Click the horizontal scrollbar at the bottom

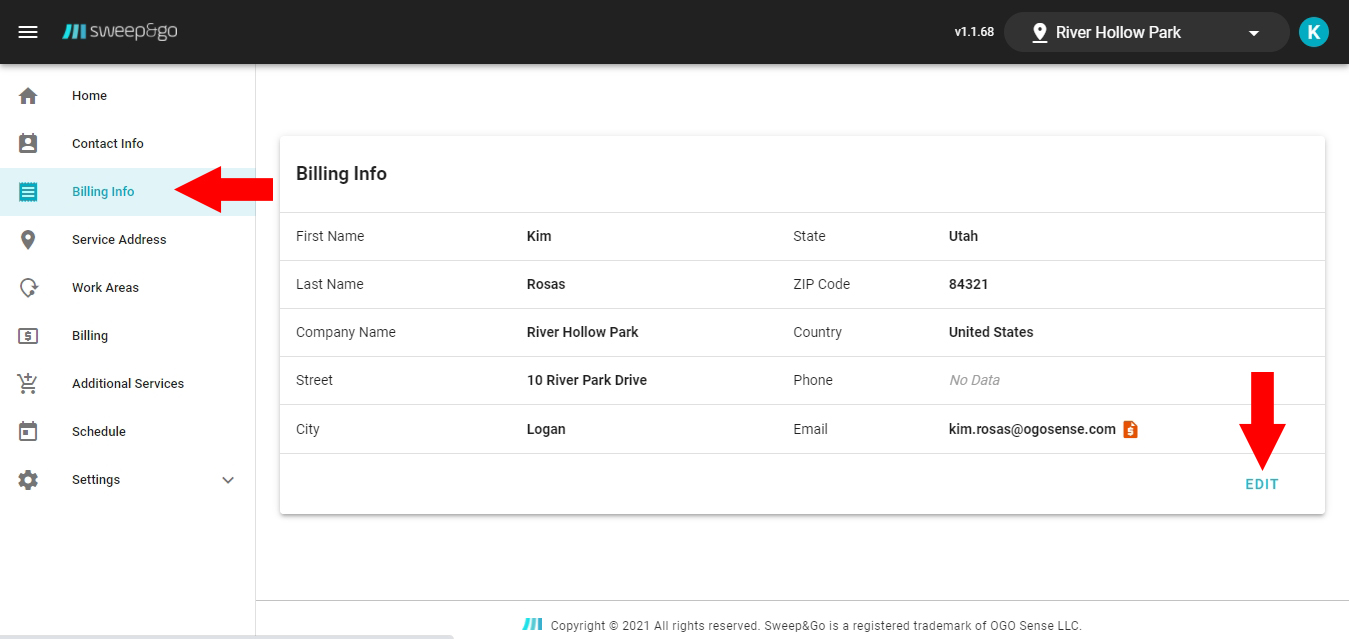coord(226,635)
